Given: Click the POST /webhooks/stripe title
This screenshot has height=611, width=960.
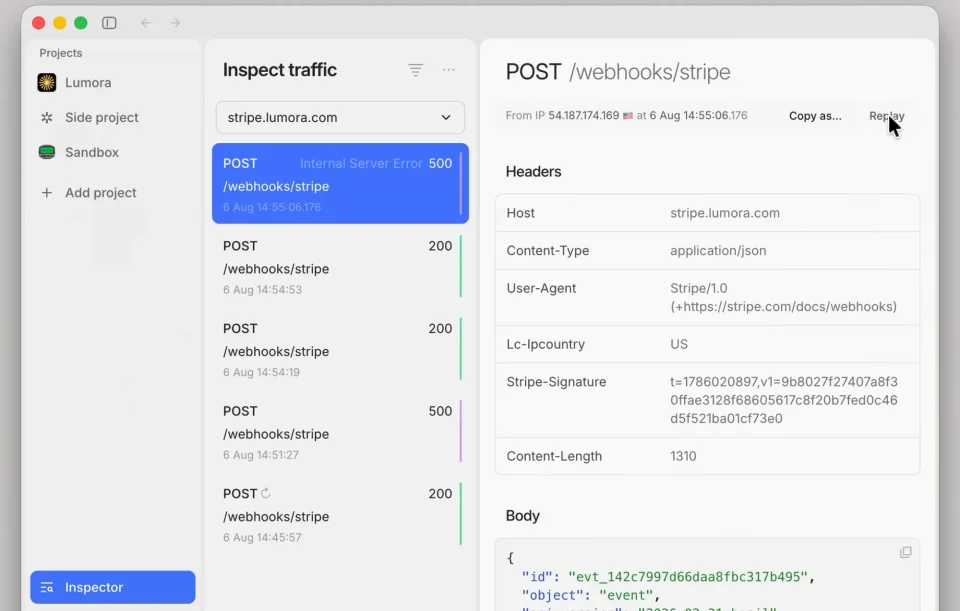Looking at the screenshot, I should [618, 72].
